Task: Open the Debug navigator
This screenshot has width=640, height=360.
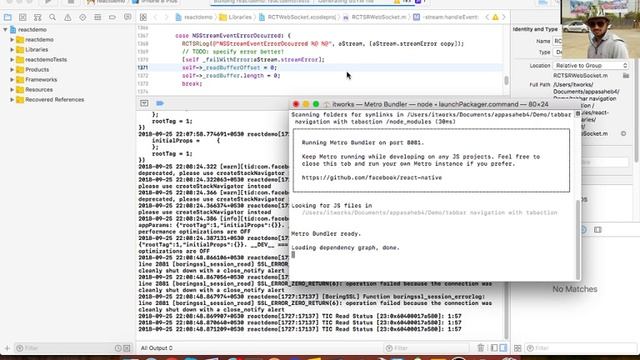Action: (x=98, y=17)
